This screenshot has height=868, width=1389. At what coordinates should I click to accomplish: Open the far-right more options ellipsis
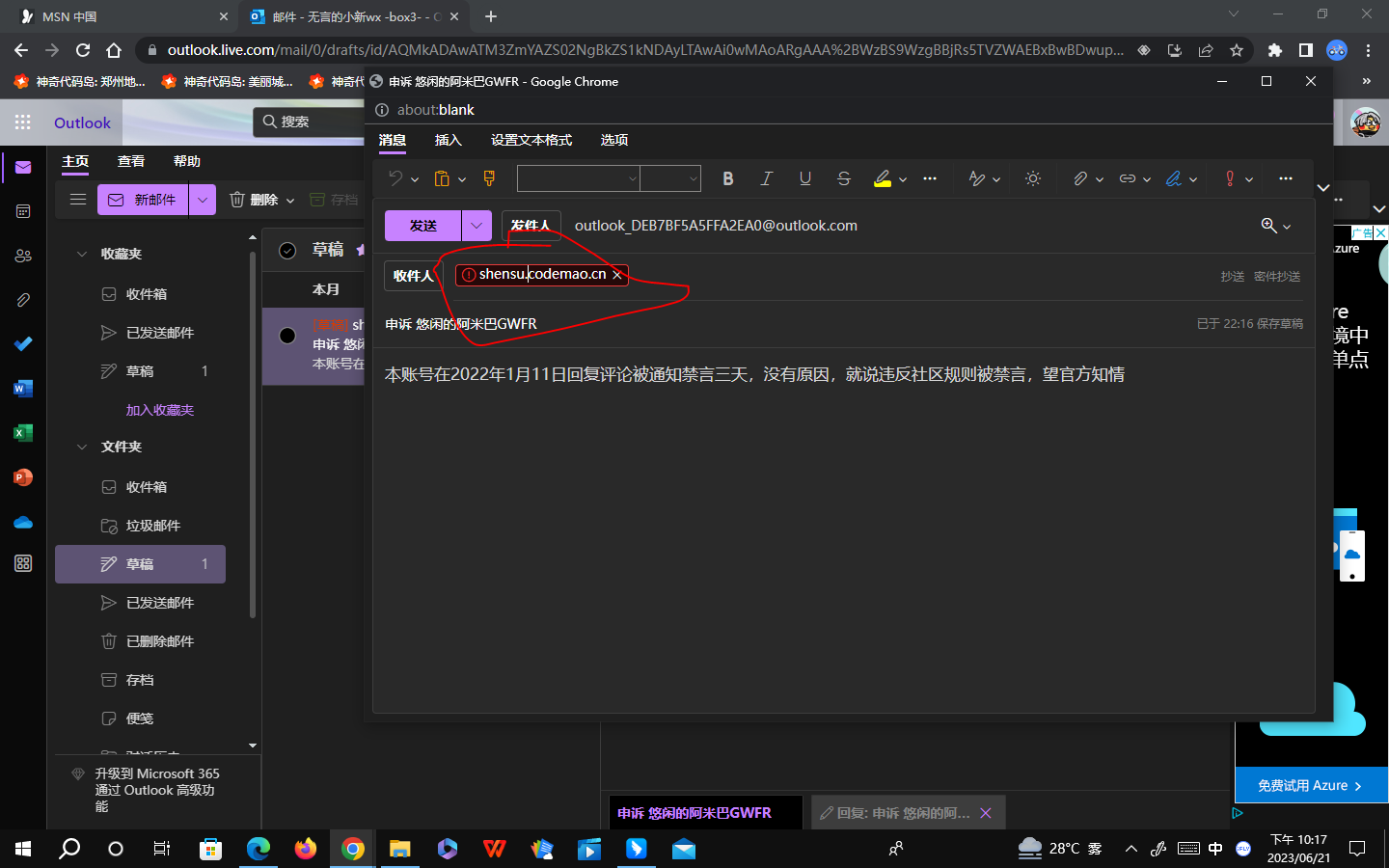pyautogui.click(x=1286, y=178)
